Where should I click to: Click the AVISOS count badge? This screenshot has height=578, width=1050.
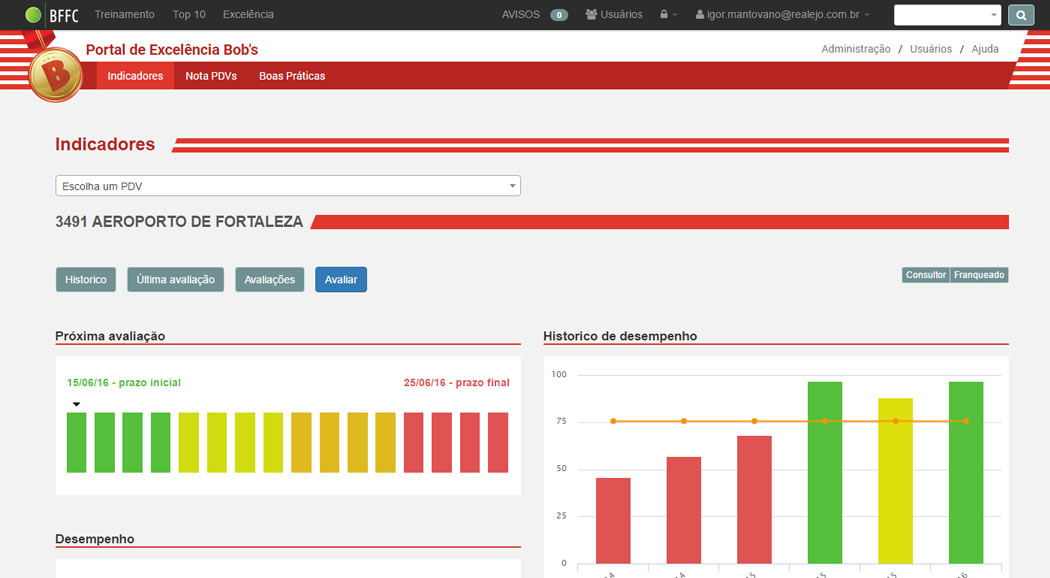tap(558, 15)
